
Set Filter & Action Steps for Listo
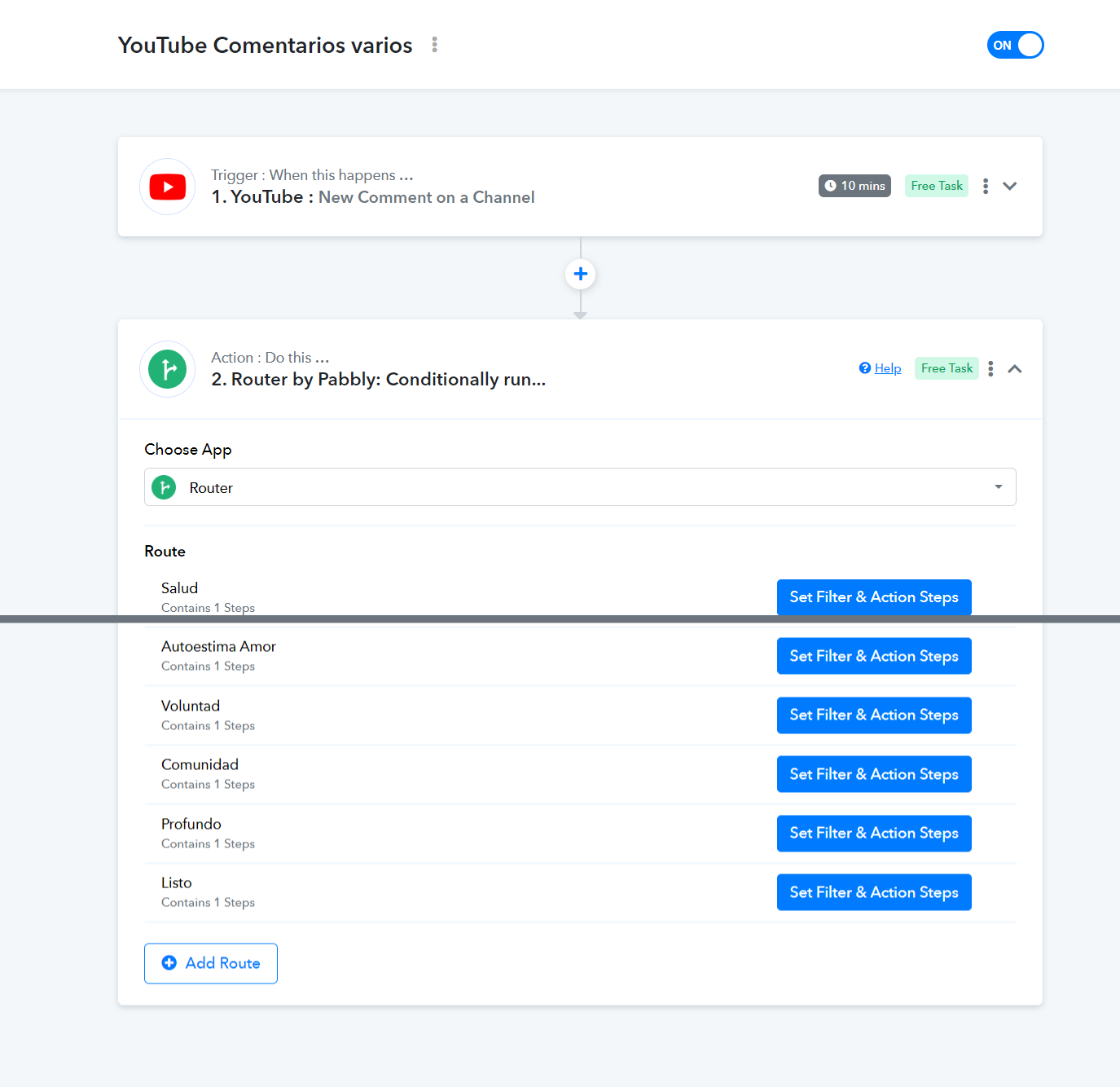(x=874, y=892)
